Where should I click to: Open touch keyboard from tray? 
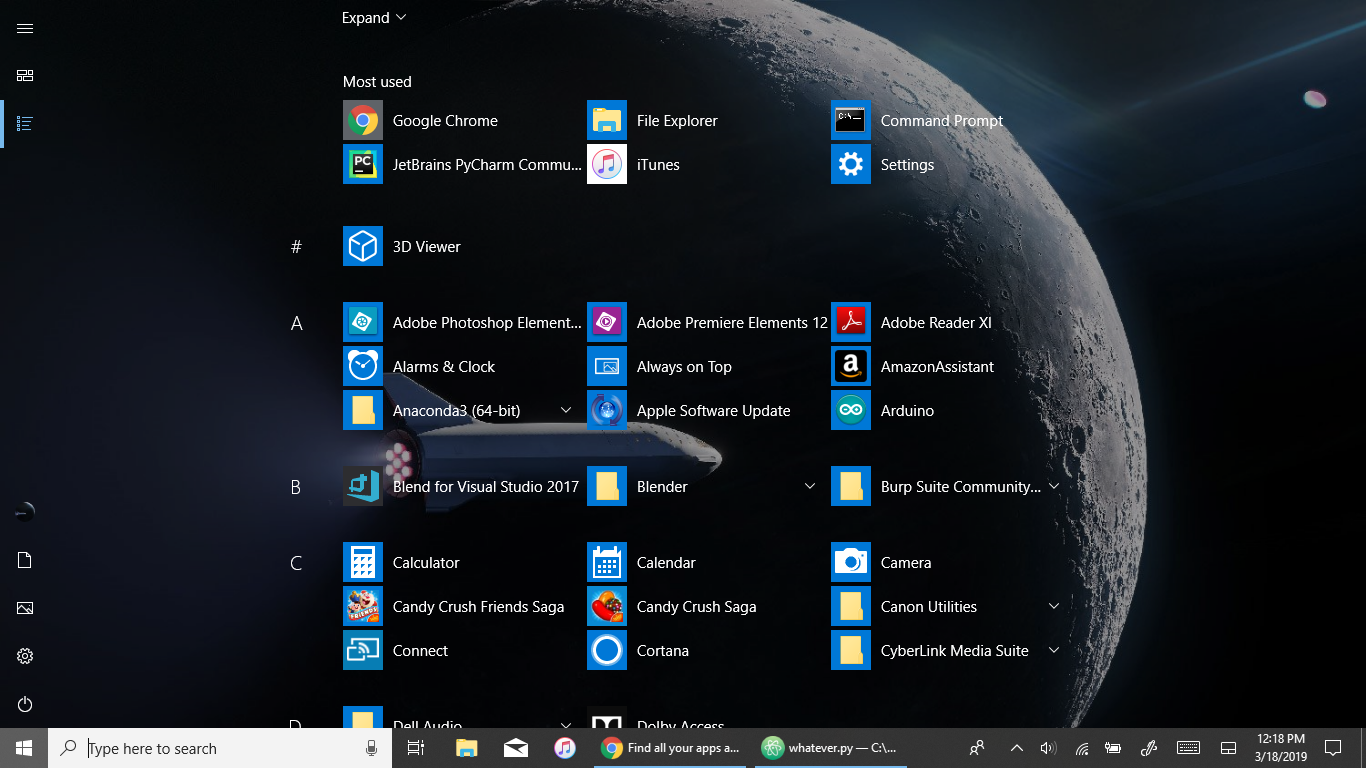click(1188, 748)
